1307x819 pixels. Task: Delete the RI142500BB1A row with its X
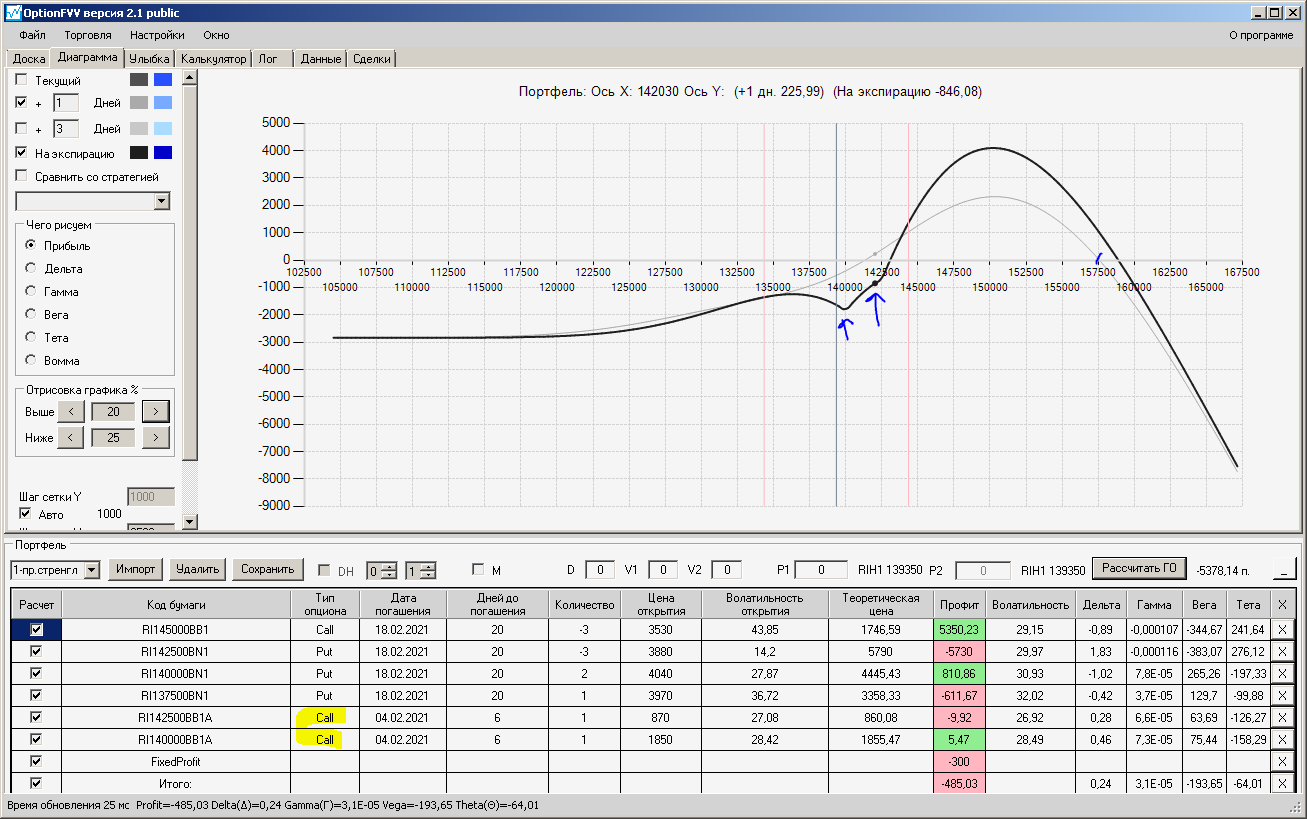click(x=1283, y=718)
